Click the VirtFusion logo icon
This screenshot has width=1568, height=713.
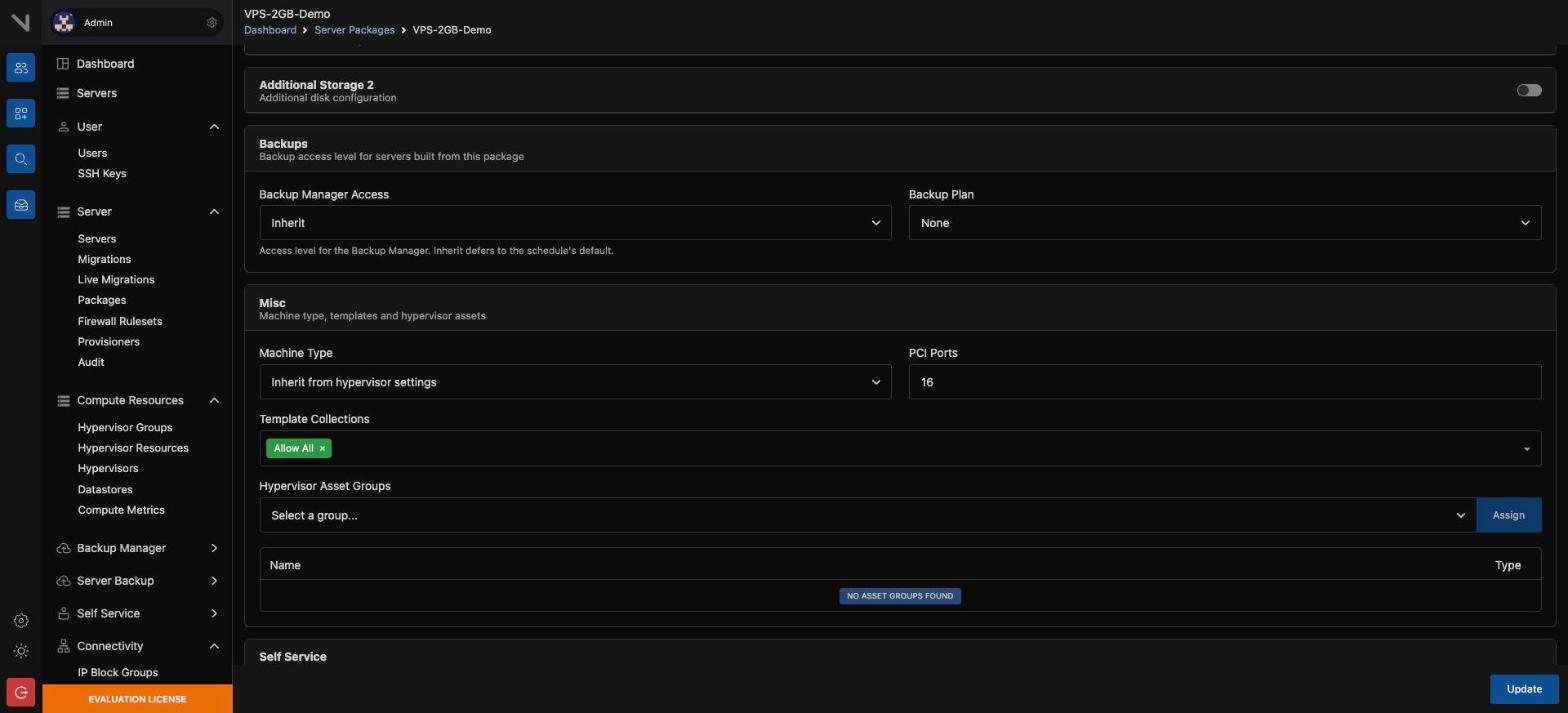click(20, 21)
